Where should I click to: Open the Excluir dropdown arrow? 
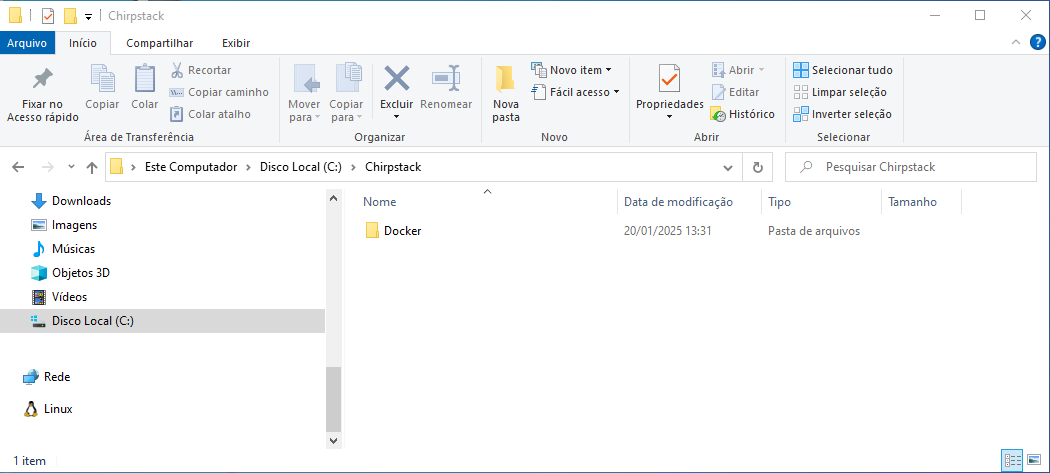396,117
